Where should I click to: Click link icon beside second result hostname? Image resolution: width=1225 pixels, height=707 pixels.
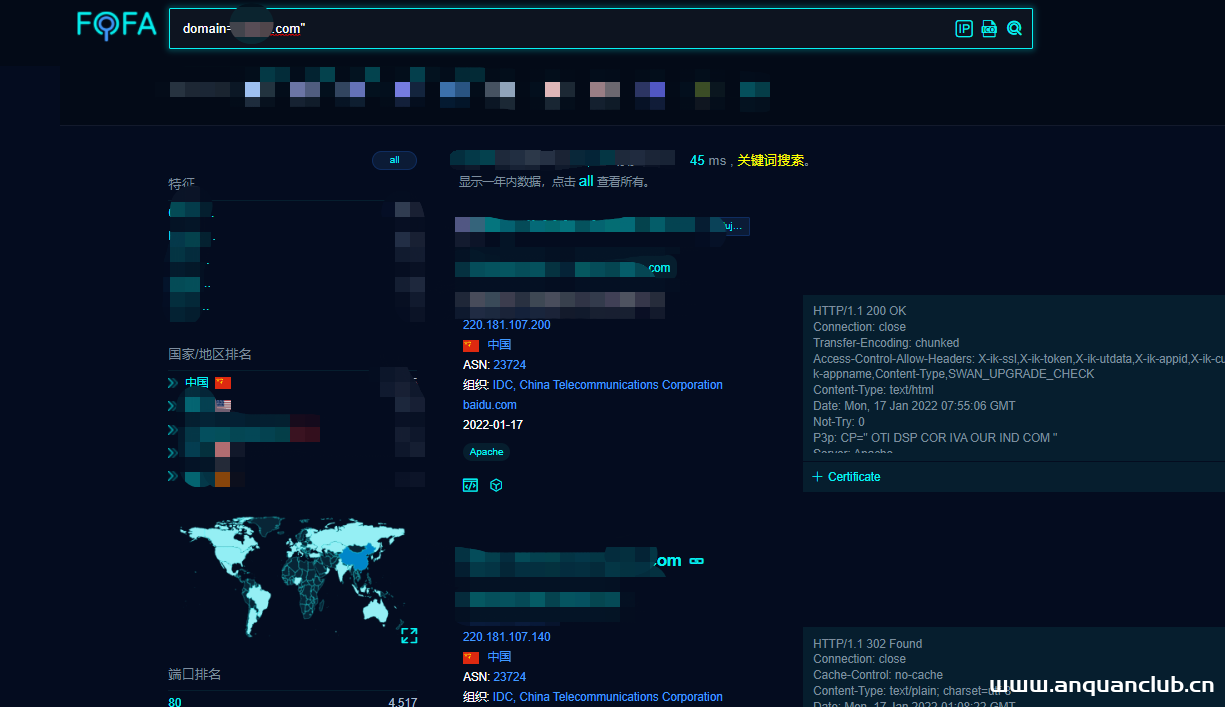[x=697, y=561]
